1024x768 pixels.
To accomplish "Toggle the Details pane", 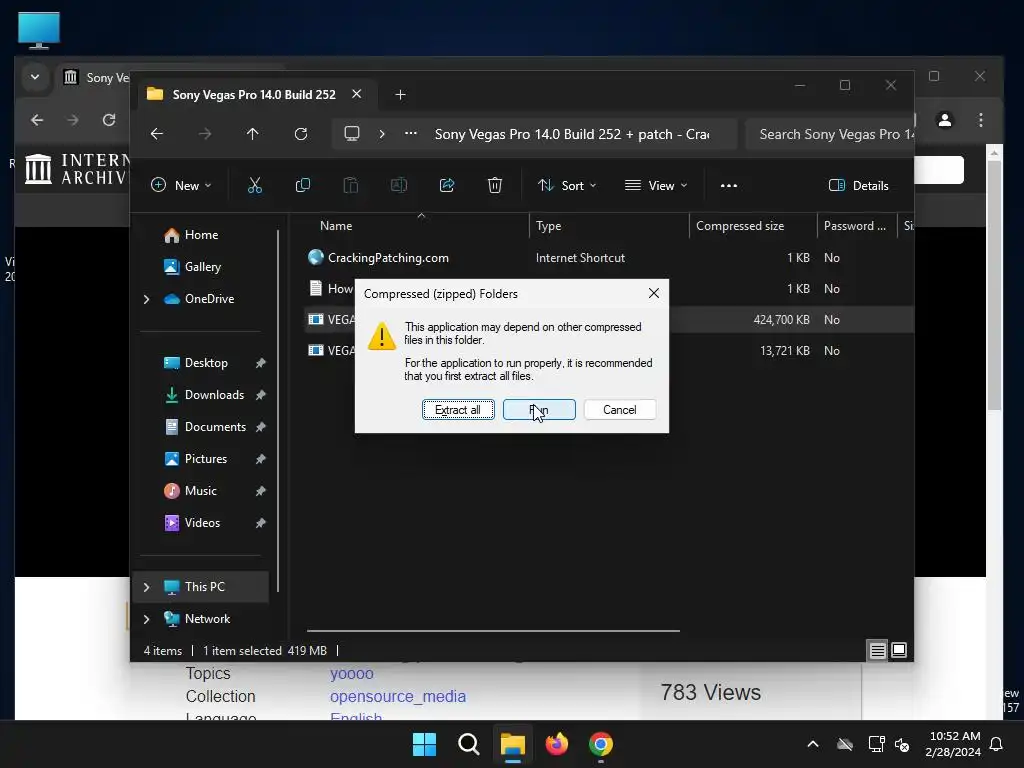I will coord(859,185).
